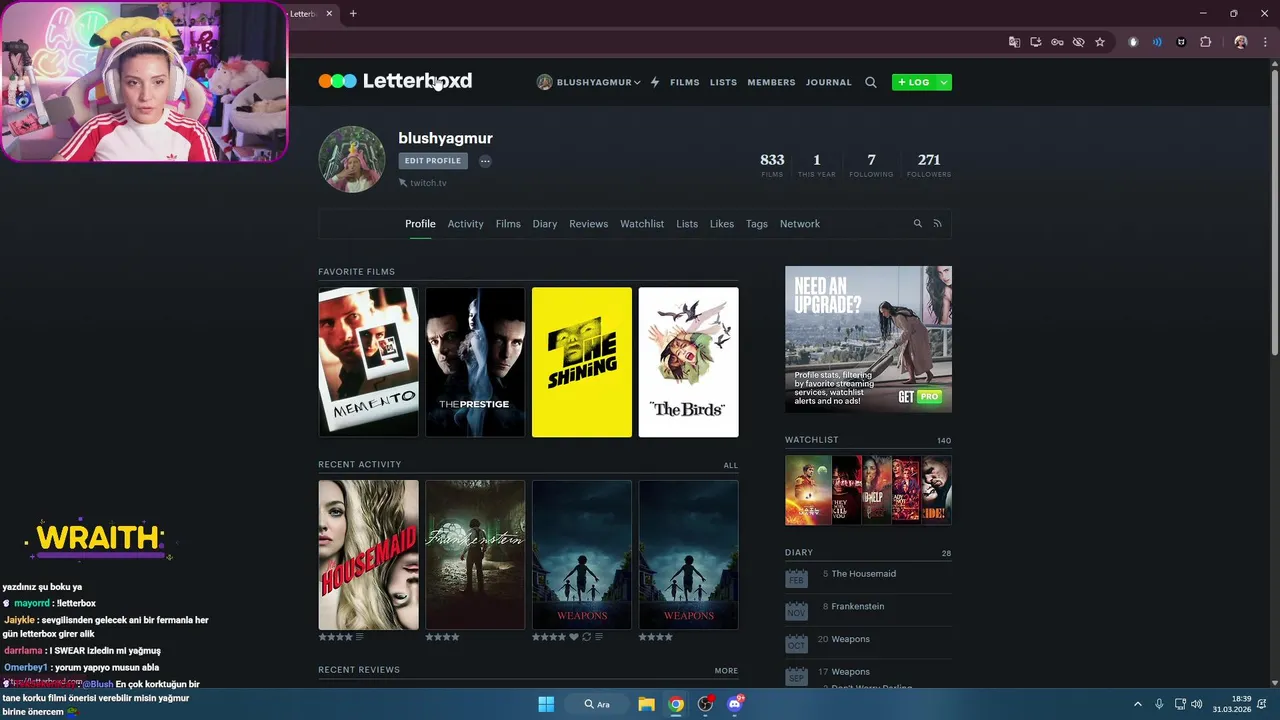Switch to the Diary profile tab
This screenshot has height=720, width=1280.
tap(545, 224)
